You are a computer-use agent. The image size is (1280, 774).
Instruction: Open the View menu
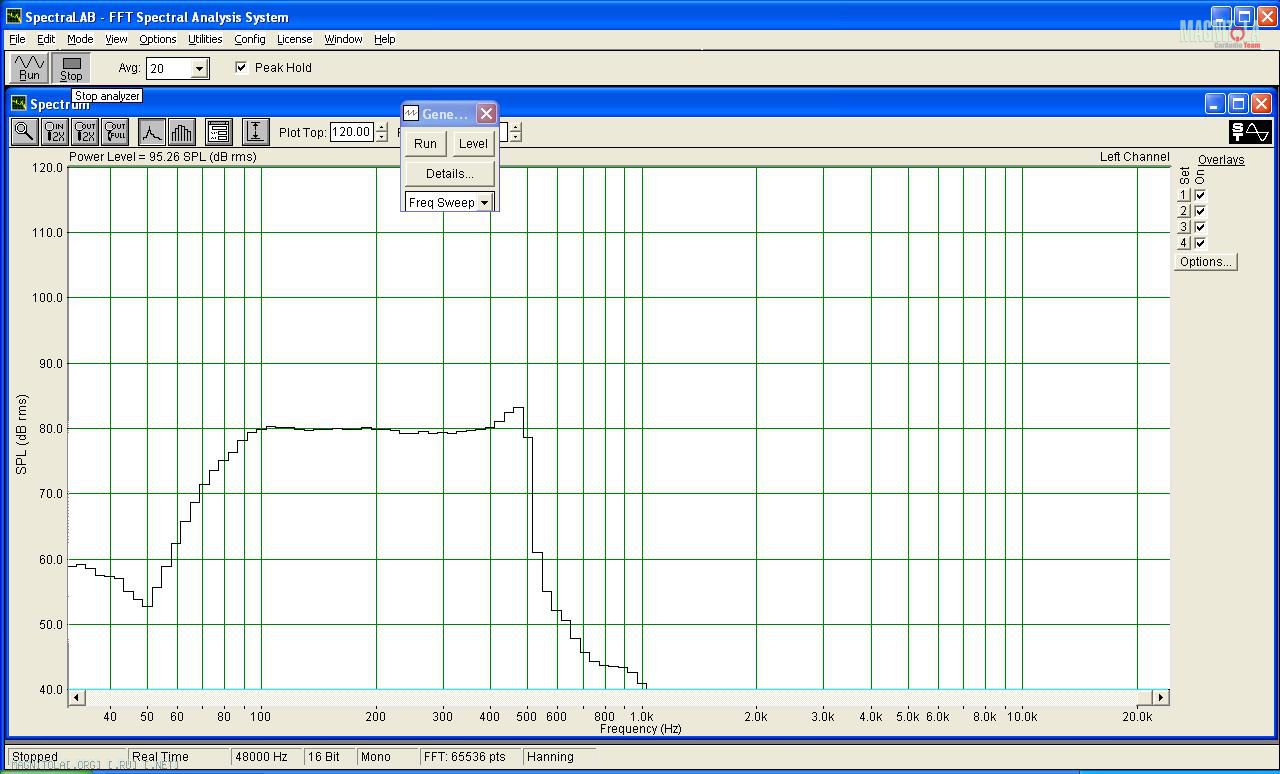point(116,39)
